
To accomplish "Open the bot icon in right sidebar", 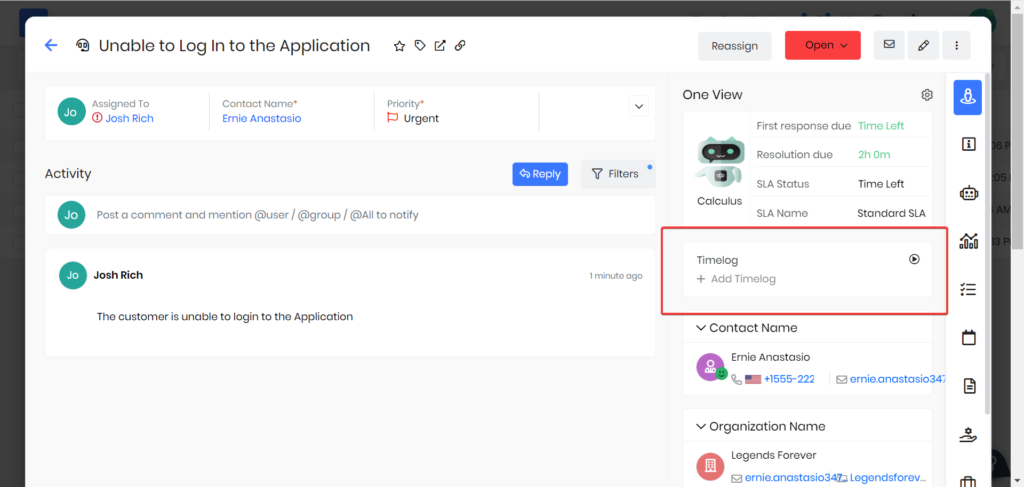I will click(968, 193).
